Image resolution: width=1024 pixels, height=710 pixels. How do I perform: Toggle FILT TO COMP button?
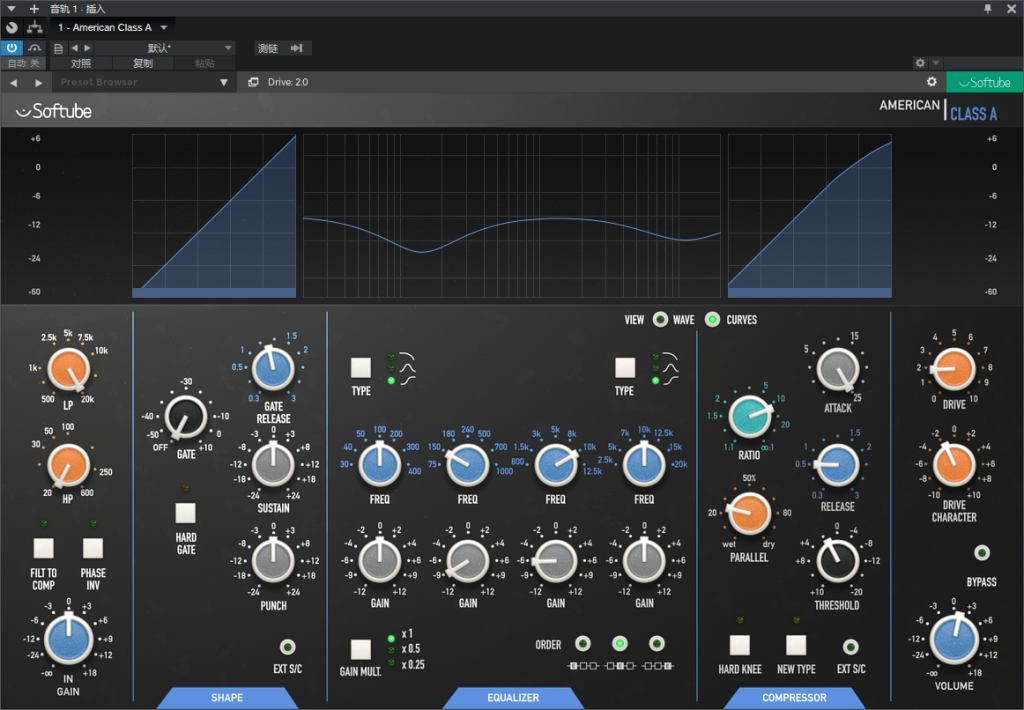pos(44,548)
